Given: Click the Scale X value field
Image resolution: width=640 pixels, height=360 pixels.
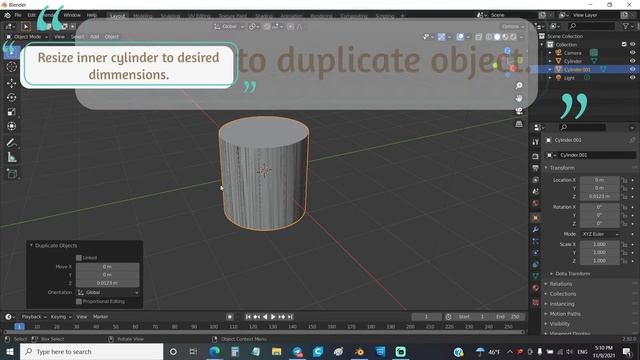Looking at the screenshot, I should [x=600, y=244].
